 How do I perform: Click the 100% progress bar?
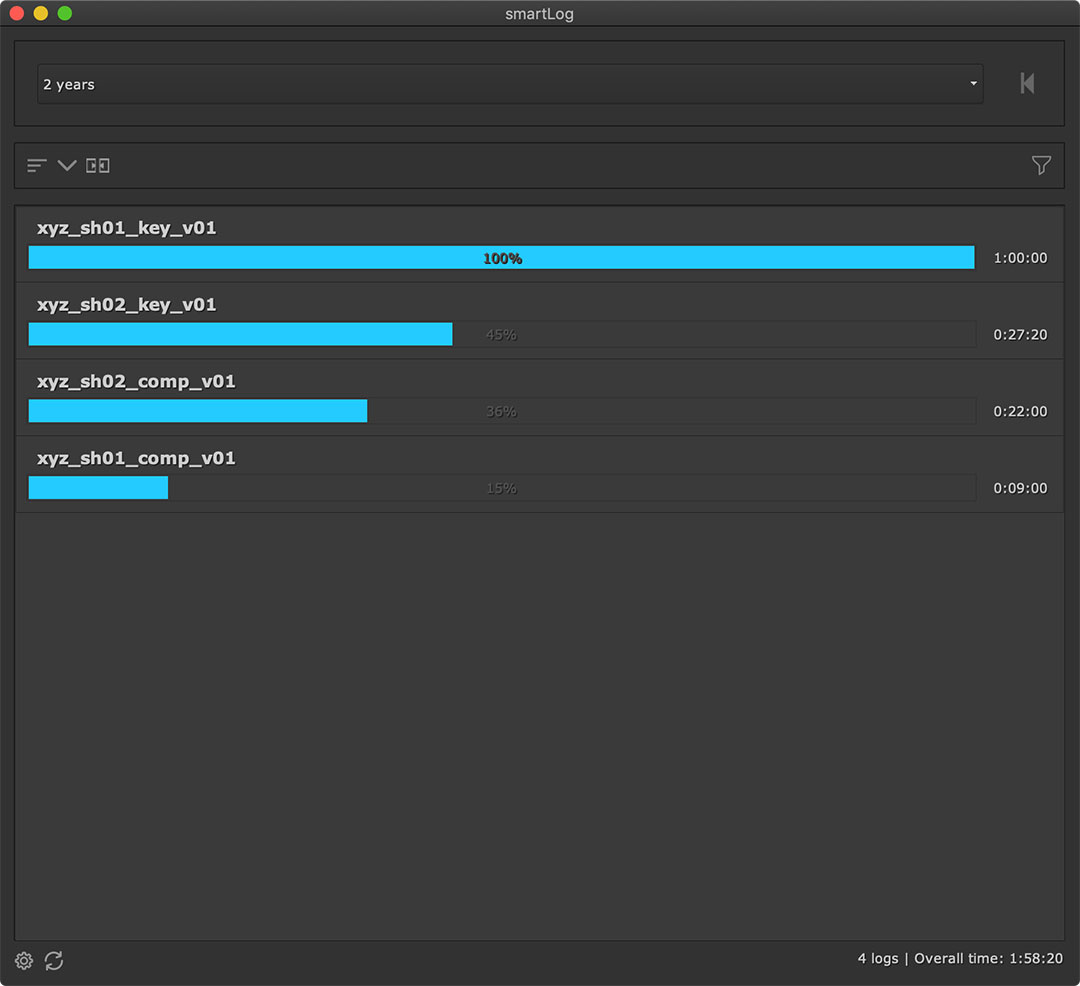[501, 258]
